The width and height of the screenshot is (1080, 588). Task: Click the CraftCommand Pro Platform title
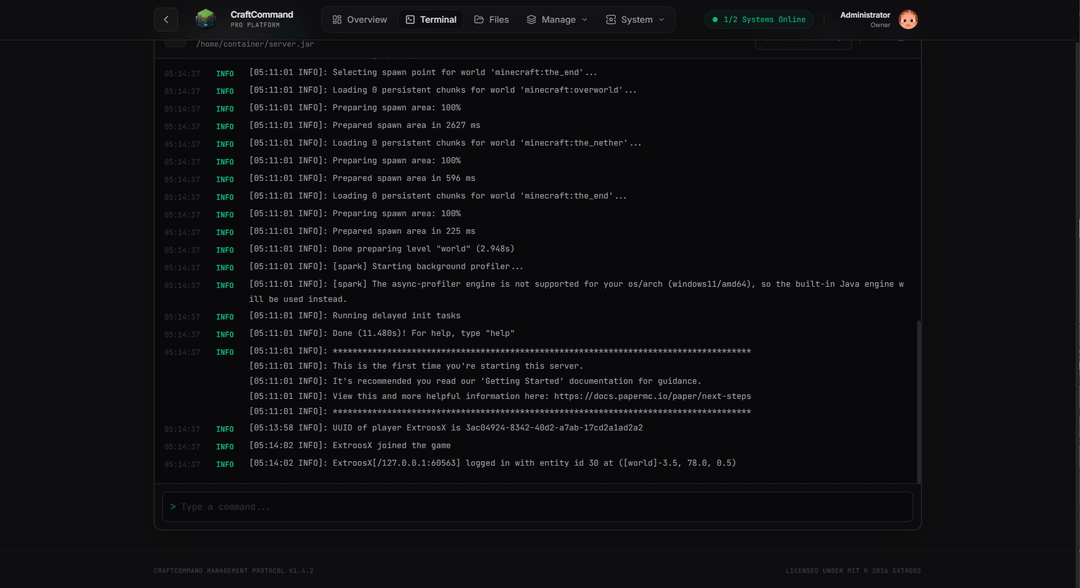tap(261, 19)
